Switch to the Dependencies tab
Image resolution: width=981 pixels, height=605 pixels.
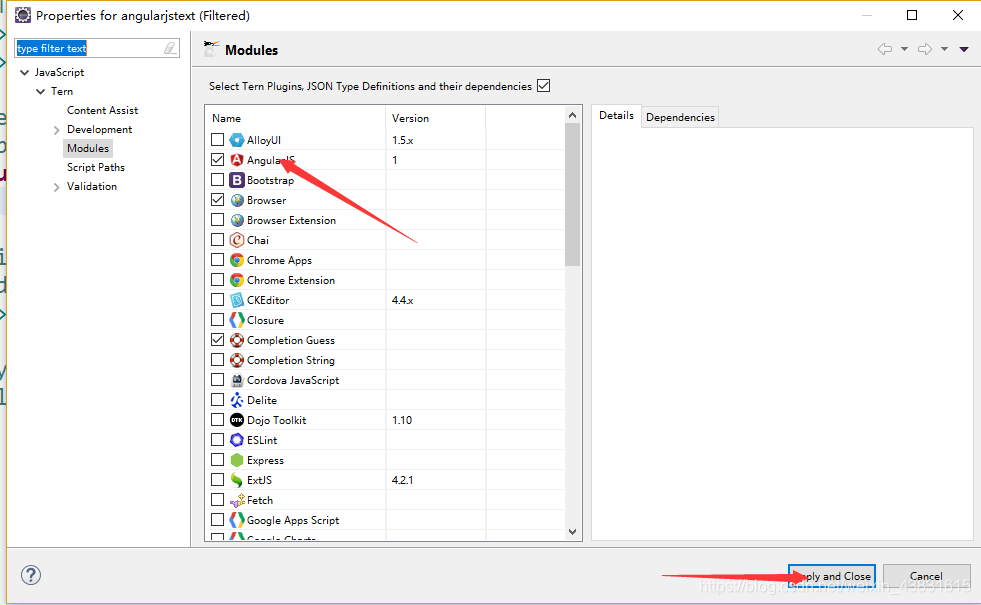coord(680,117)
